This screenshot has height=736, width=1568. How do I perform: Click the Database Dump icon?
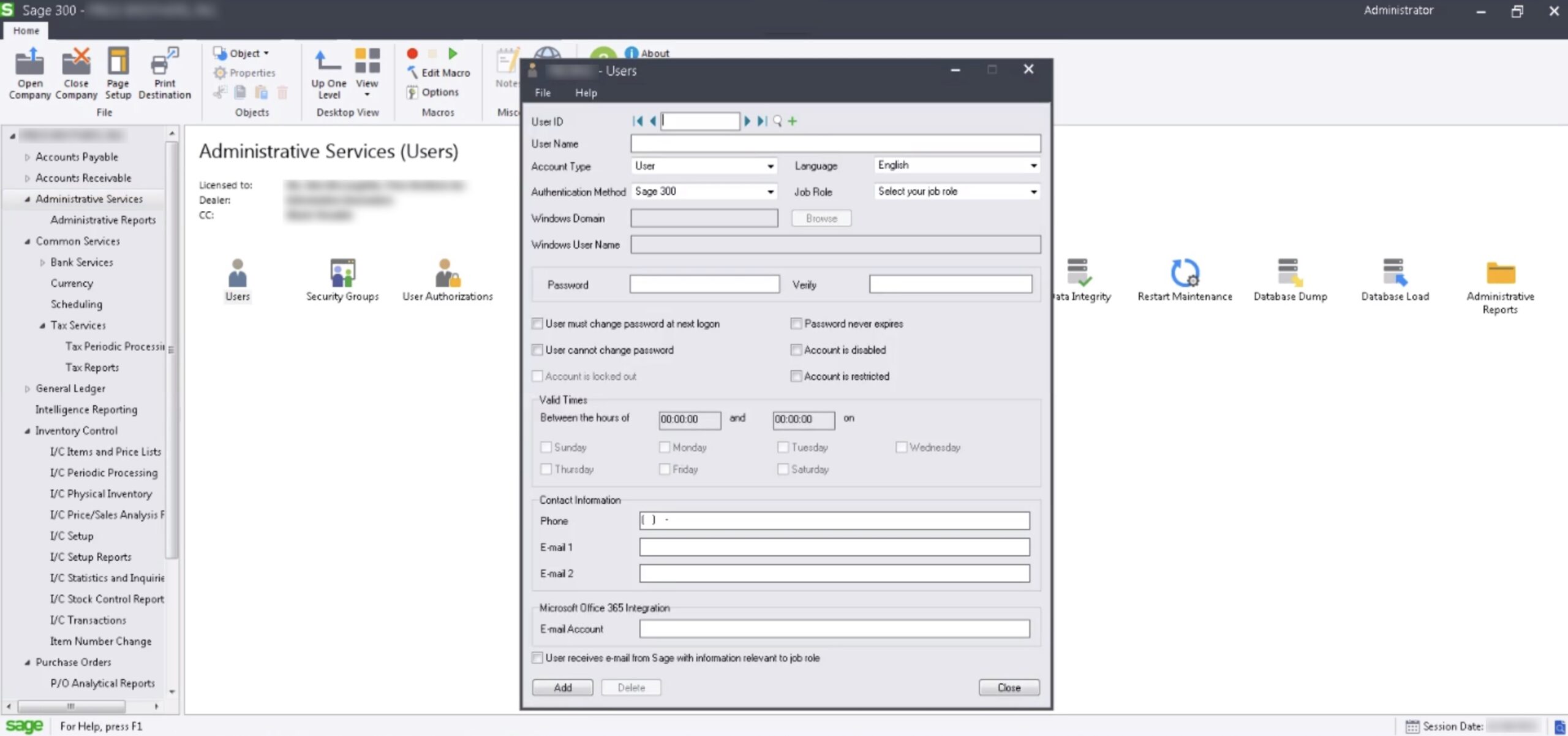[x=1289, y=273]
